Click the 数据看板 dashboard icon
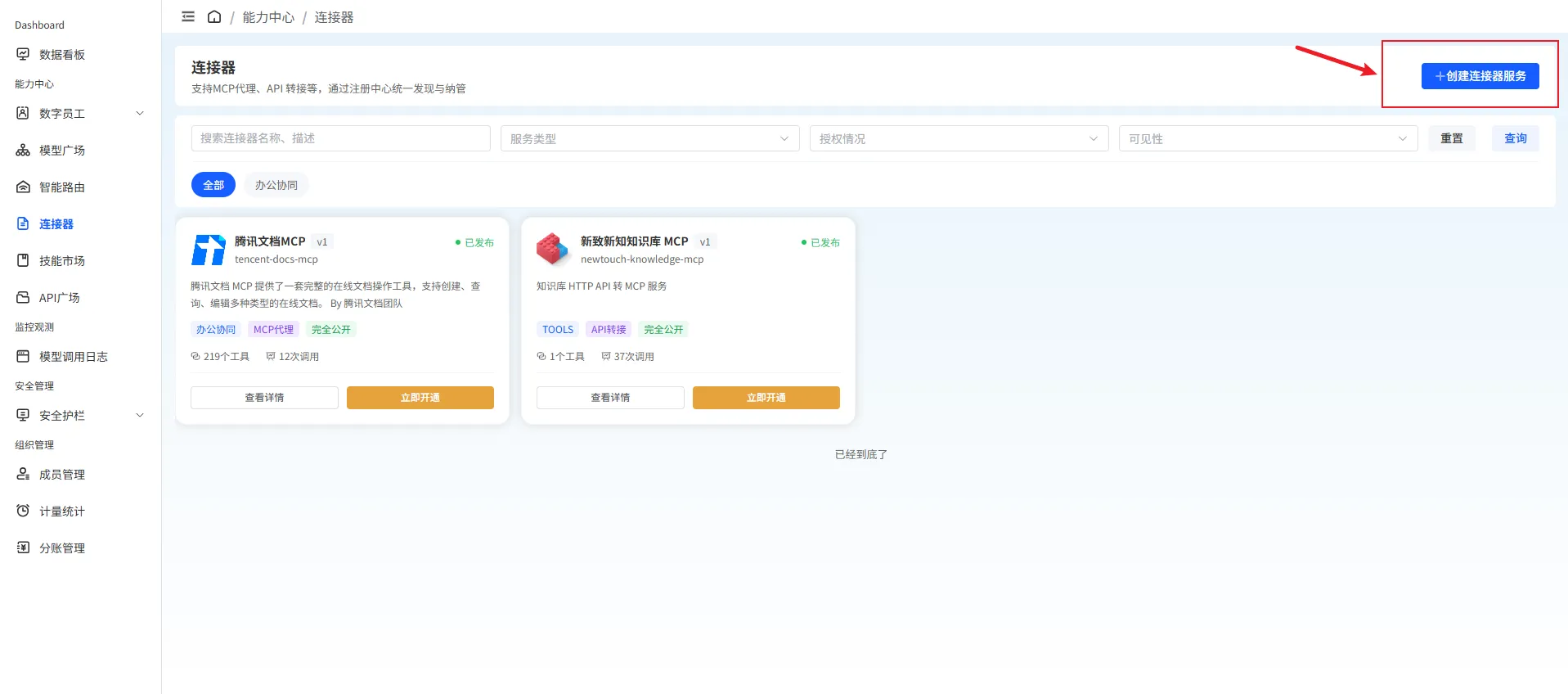The width and height of the screenshot is (1568, 694). 23,54
